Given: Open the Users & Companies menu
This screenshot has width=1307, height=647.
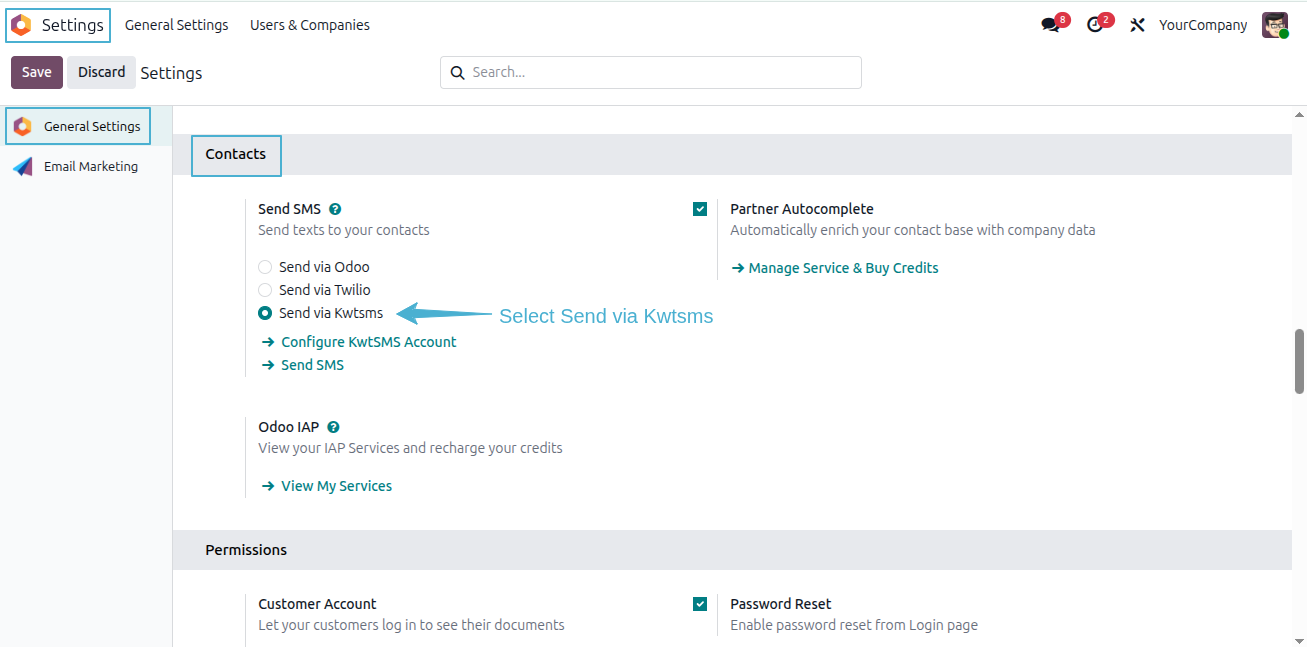Looking at the screenshot, I should 310,25.
